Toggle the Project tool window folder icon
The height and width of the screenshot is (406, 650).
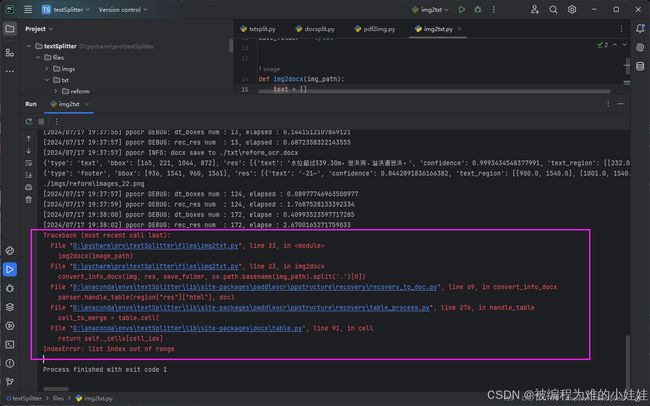(x=10, y=29)
